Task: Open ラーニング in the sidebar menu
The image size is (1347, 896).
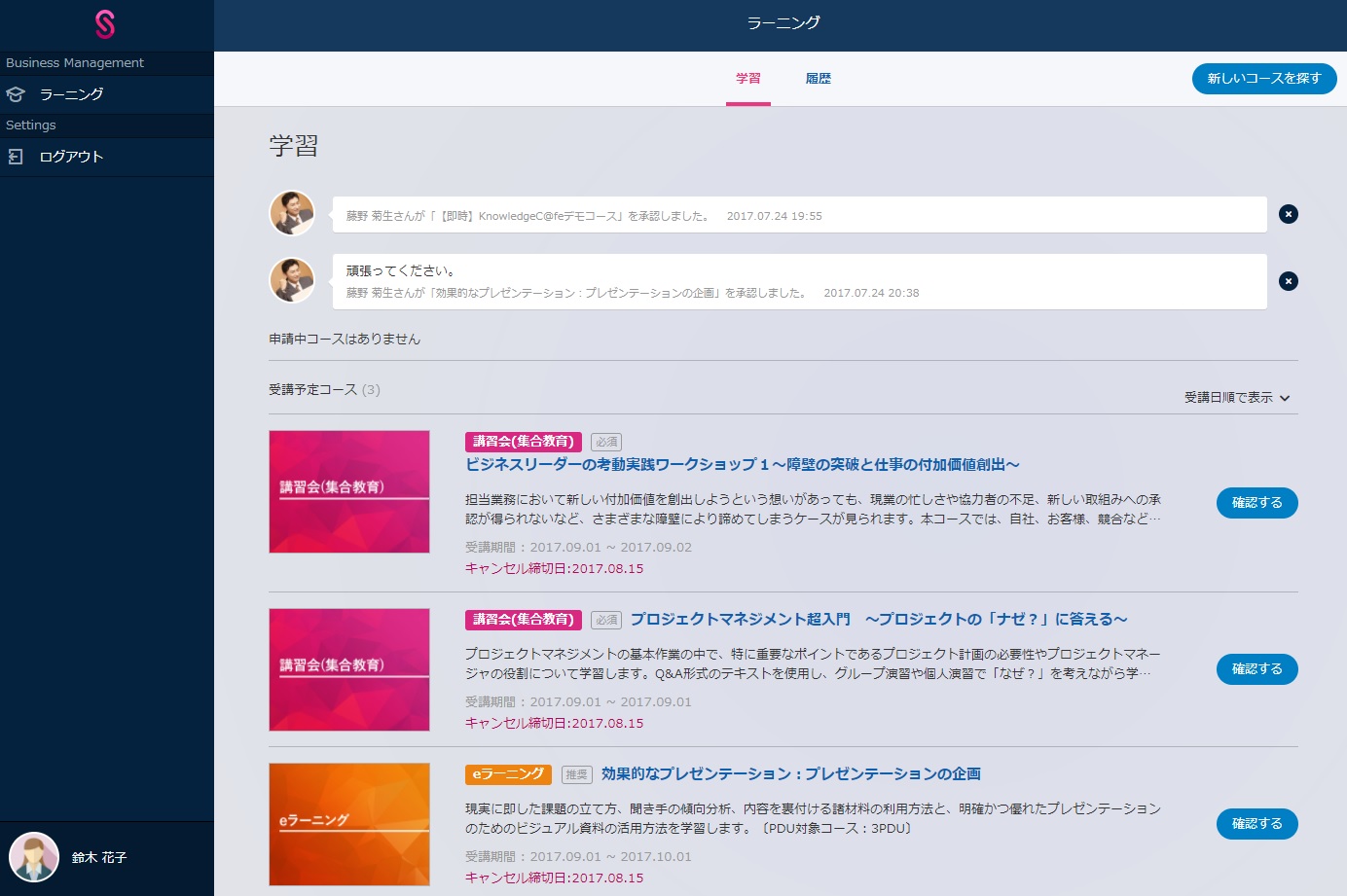Action: (71, 94)
